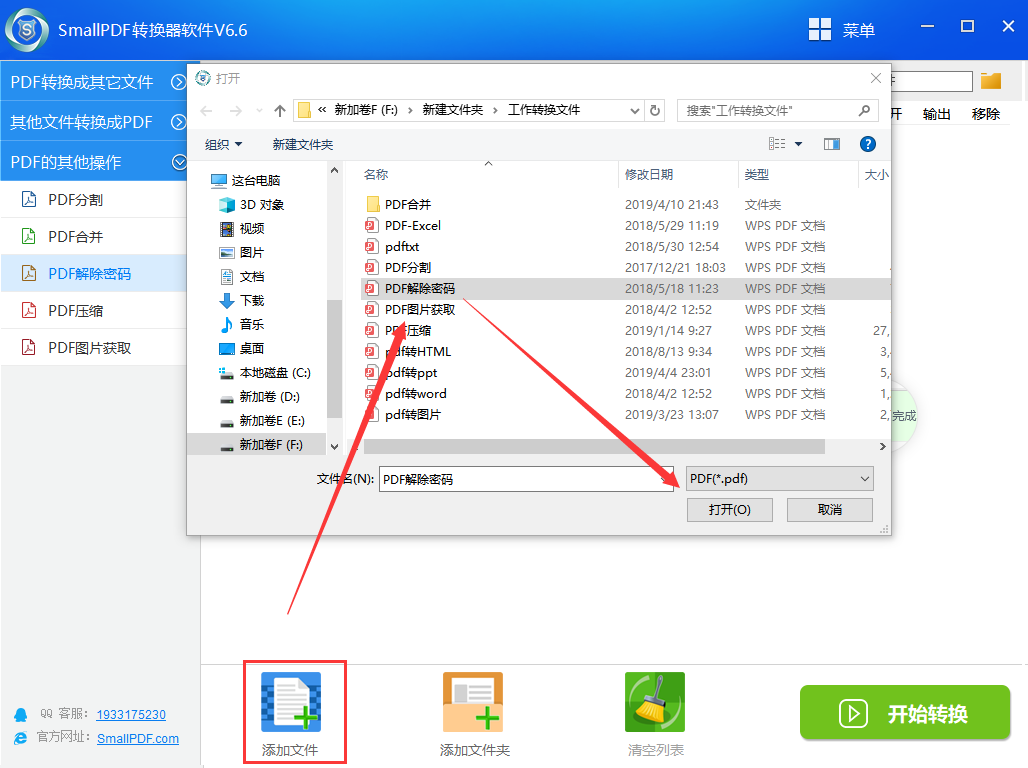Expand 其他文件转换成PDF section

(x=94, y=122)
